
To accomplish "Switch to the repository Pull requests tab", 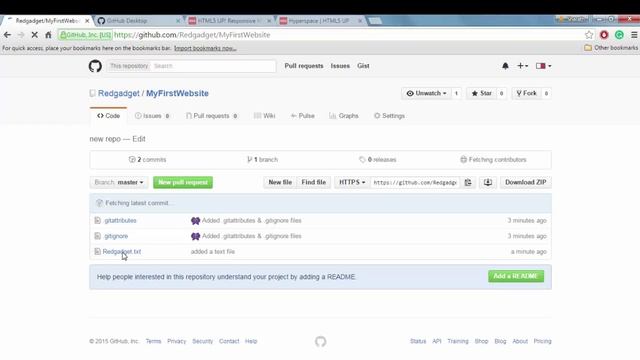I will click(x=211, y=116).
